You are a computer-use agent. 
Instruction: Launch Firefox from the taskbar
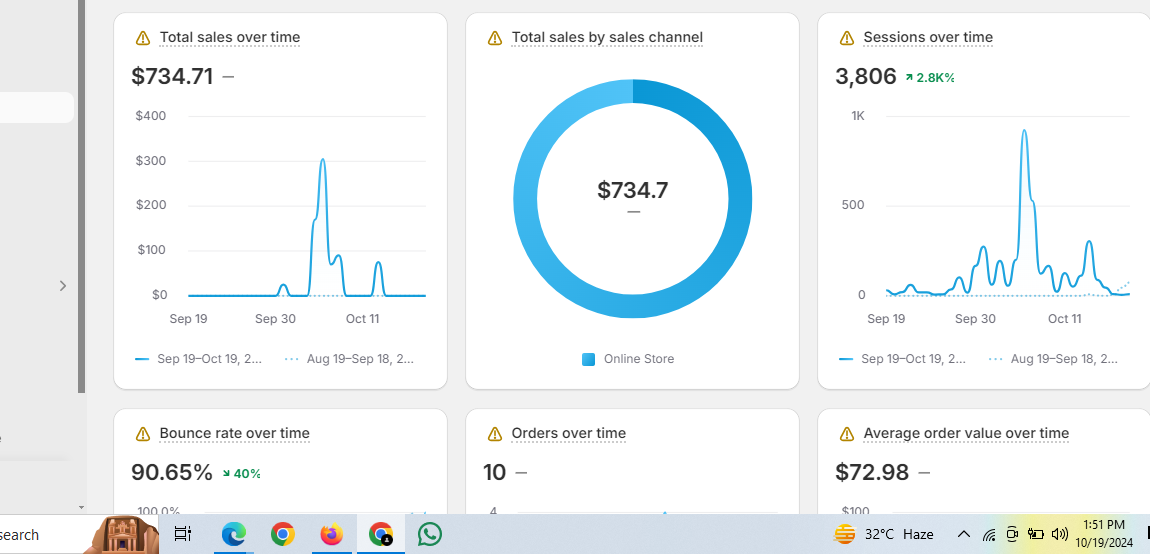[331, 534]
